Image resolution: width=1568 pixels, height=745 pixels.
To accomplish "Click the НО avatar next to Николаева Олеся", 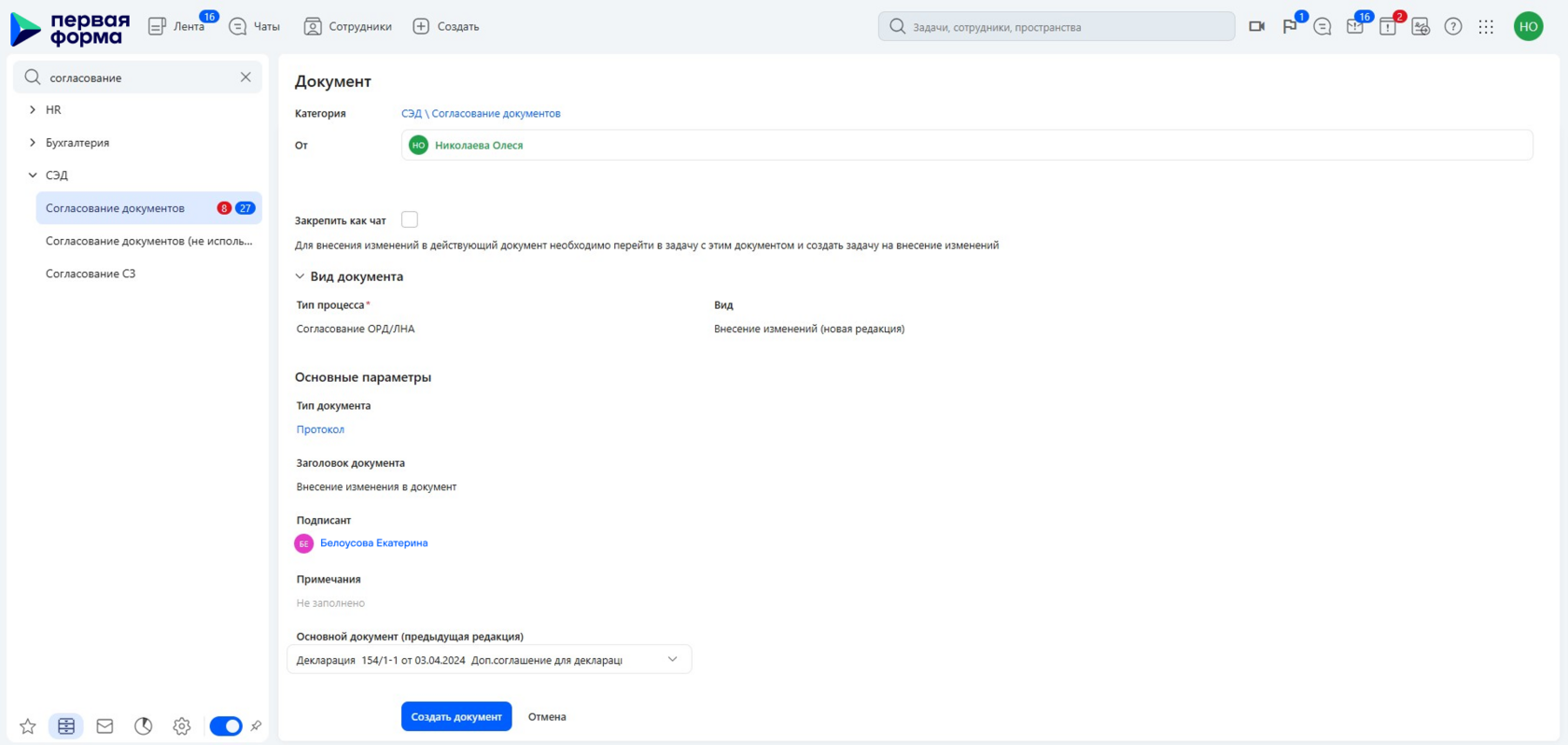I will [418, 146].
